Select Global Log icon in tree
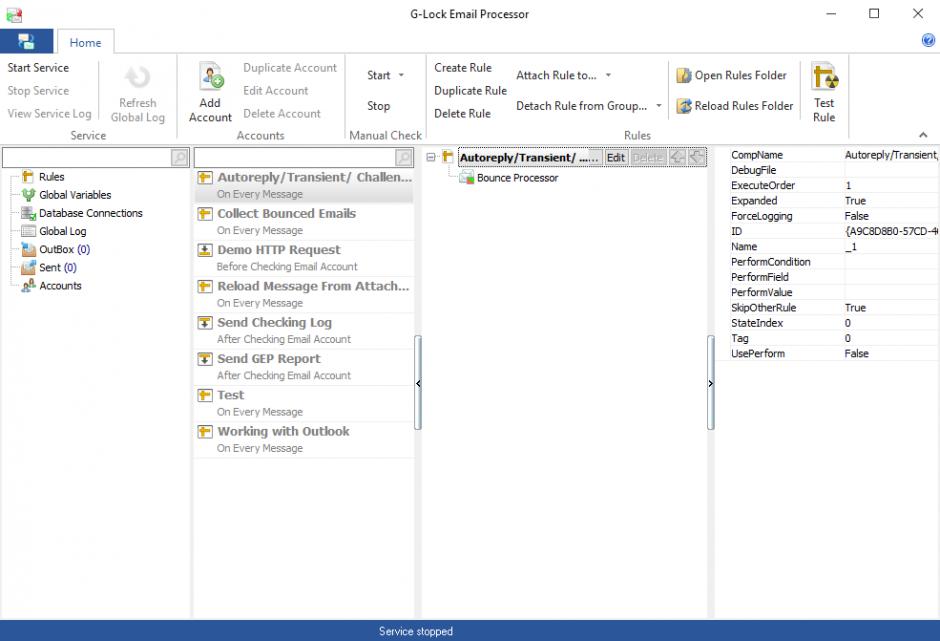The height and width of the screenshot is (641, 940). (x=28, y=231)
